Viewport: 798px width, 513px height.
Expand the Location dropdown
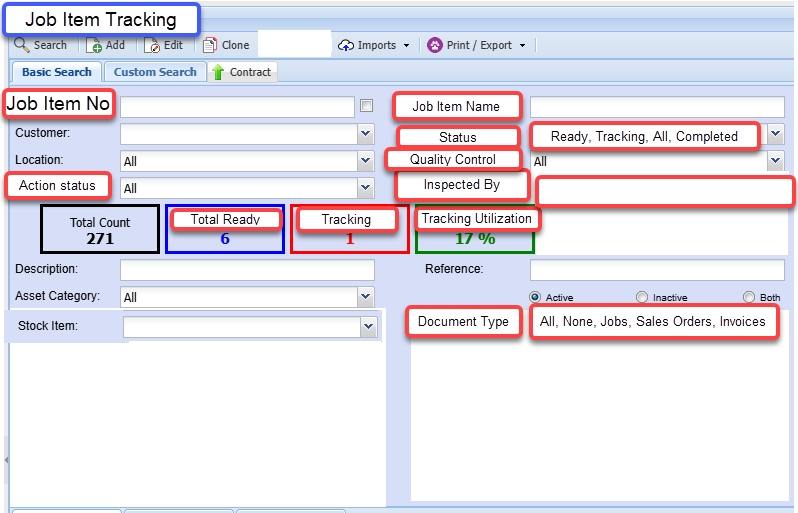(x=365, y=161)
